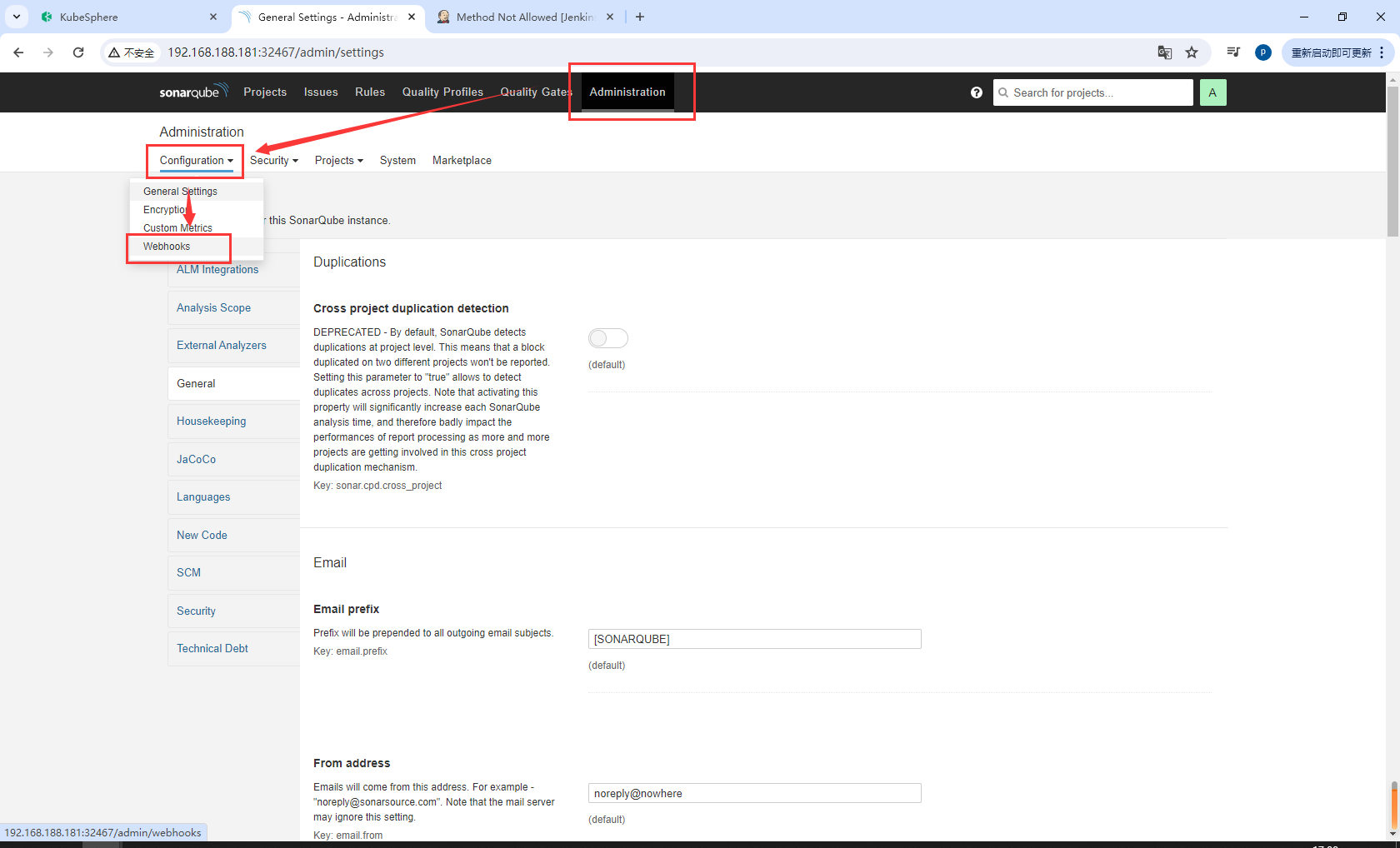The width and height of the screenshot is (1400, 848).
Task: Close the KubeSphere tab
Action: [213, 17]
